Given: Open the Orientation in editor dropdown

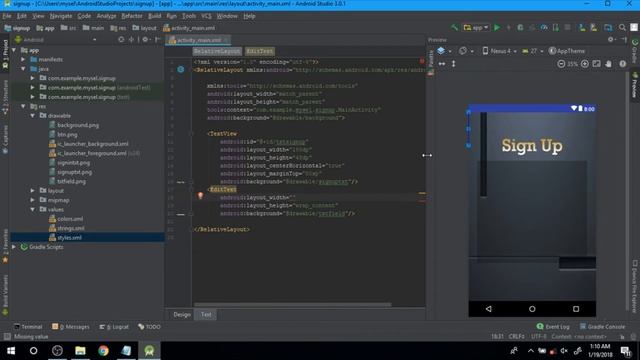Looking at the screenshot, I should coord(466,51).
